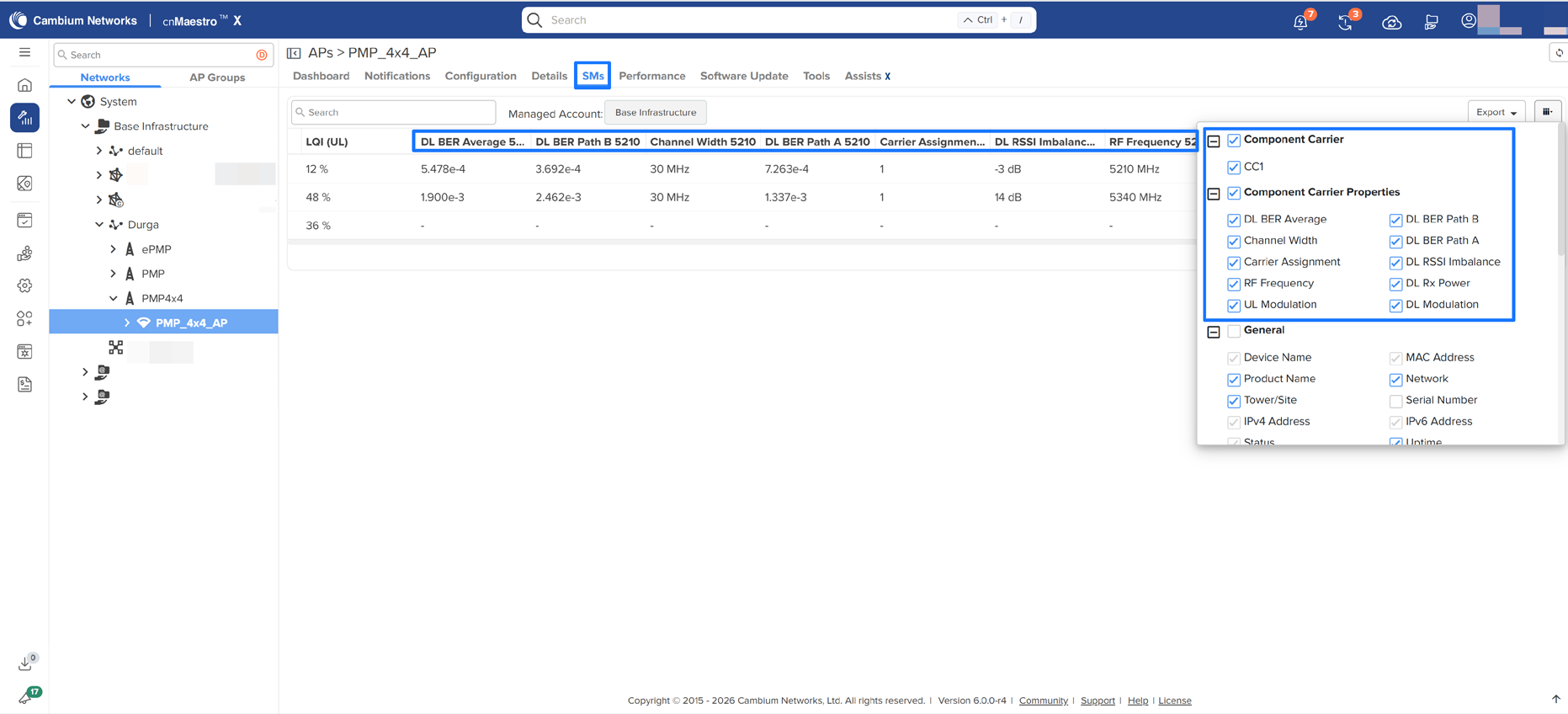Open the window-with-checkmark sidebar icon
1568x714 pixels.
pos(24,221)
